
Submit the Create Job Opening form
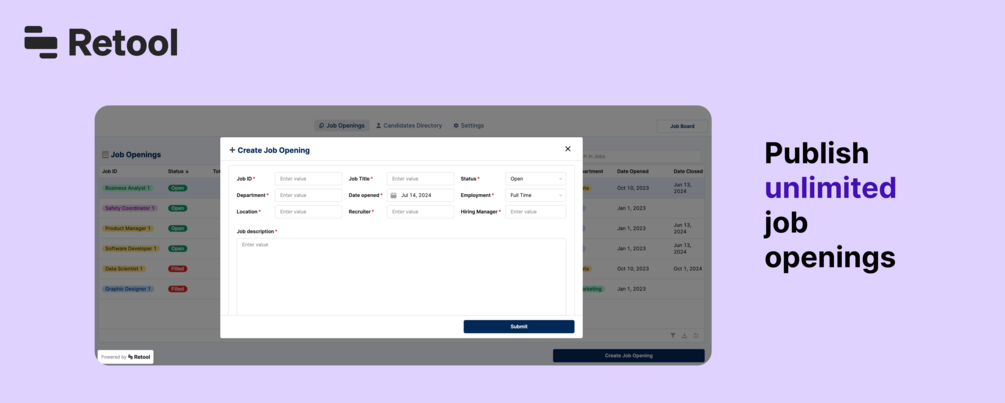tap(519, 327)
